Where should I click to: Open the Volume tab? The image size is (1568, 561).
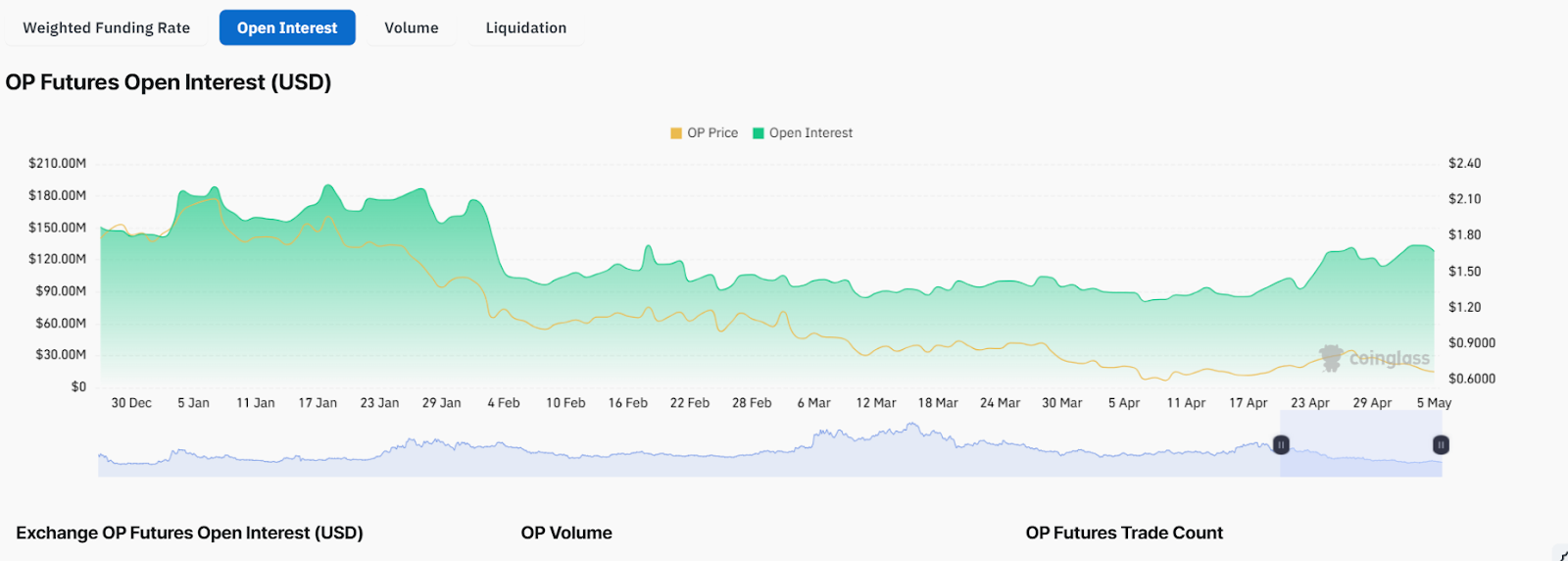click(412, 27)
